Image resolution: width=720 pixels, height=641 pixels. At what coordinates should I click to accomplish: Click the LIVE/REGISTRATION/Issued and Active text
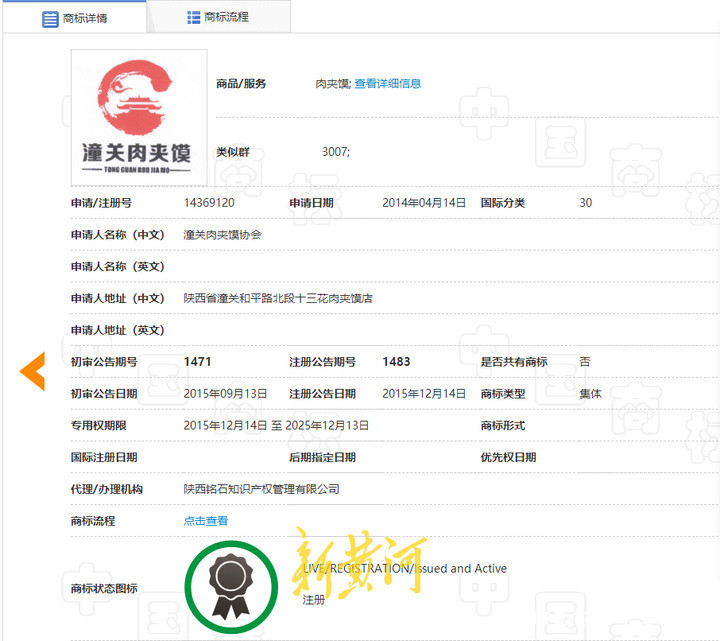[405, 568]
